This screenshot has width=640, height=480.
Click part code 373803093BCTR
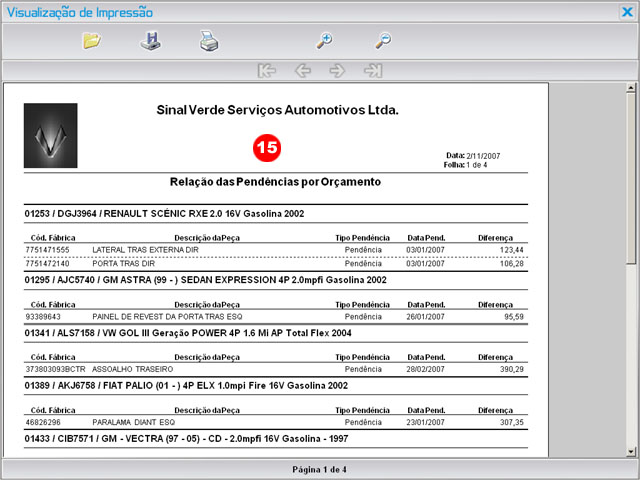tap(56, 369)
